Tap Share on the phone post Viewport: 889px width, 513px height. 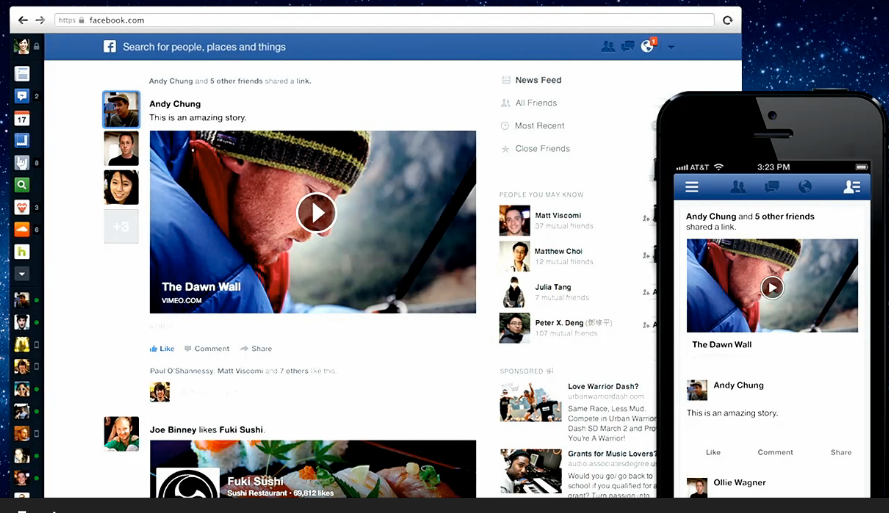[841, 452]
